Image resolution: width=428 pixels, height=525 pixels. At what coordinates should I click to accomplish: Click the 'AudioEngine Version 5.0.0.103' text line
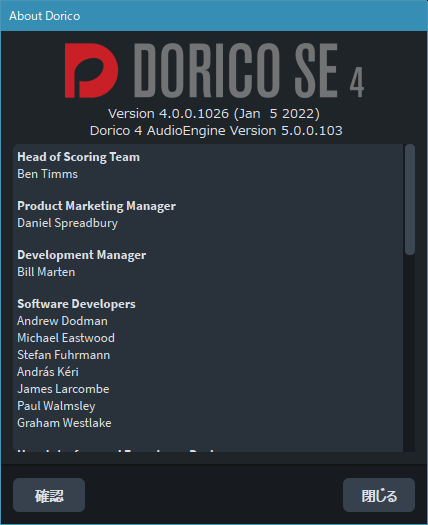(x=216, y=131)
